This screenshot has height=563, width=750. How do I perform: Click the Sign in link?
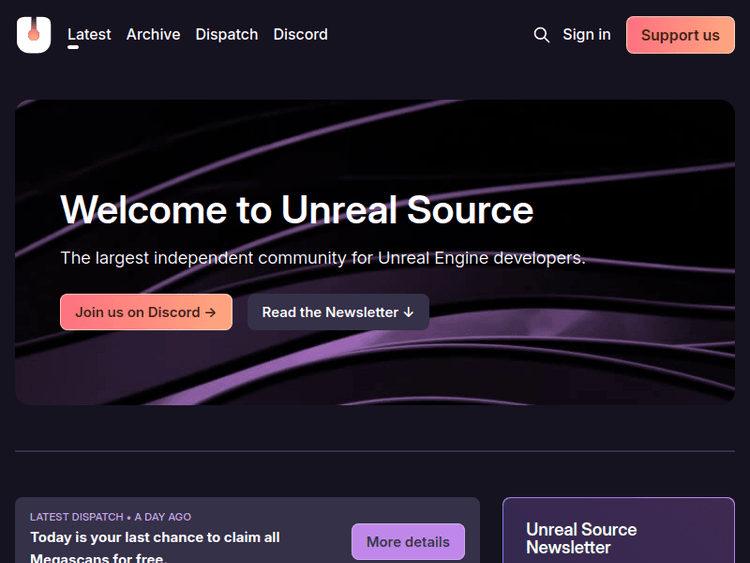[x=586, y=34]
